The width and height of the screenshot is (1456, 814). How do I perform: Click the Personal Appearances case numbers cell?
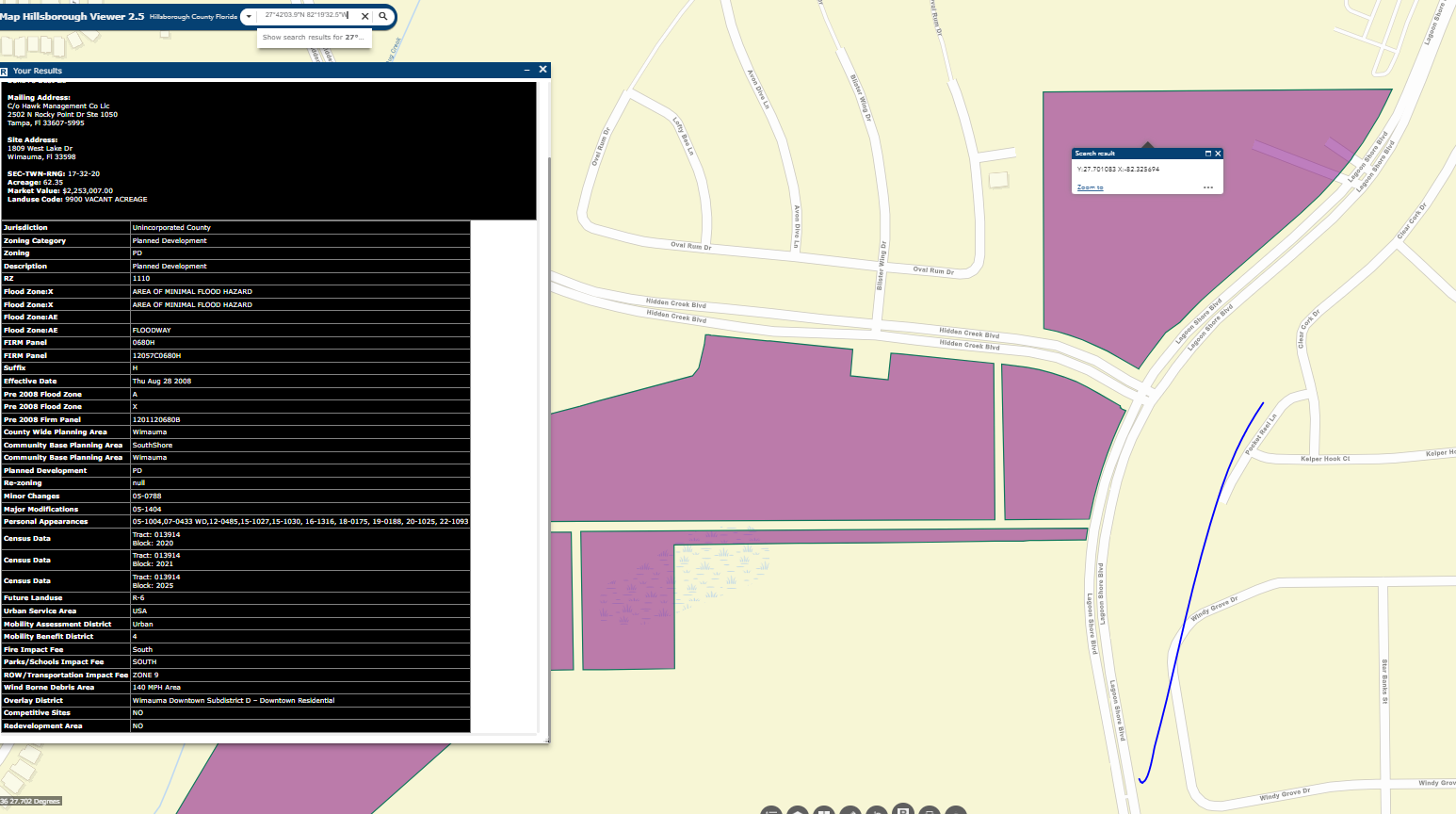click(x=299, y=521)
